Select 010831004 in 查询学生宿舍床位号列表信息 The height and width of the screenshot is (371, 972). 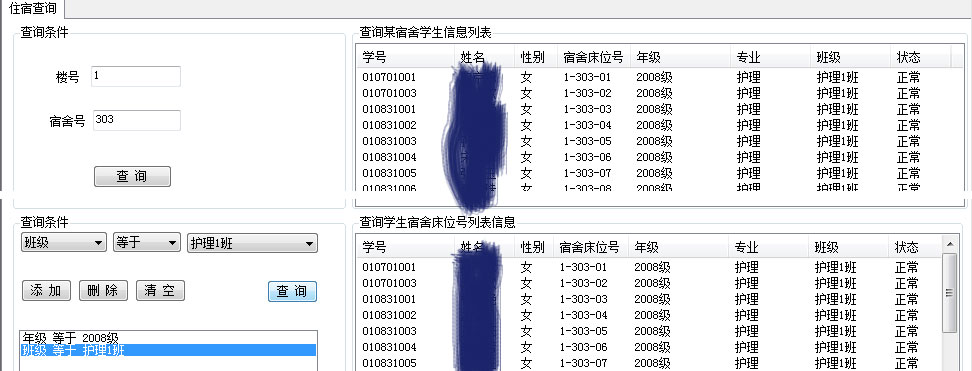click(x=389, y=347)
